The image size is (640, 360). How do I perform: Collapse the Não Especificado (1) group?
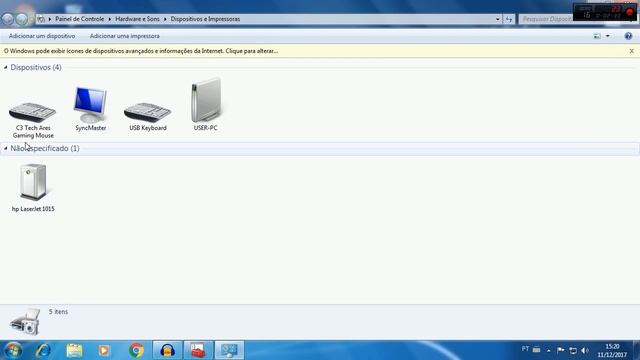[6, 149]
